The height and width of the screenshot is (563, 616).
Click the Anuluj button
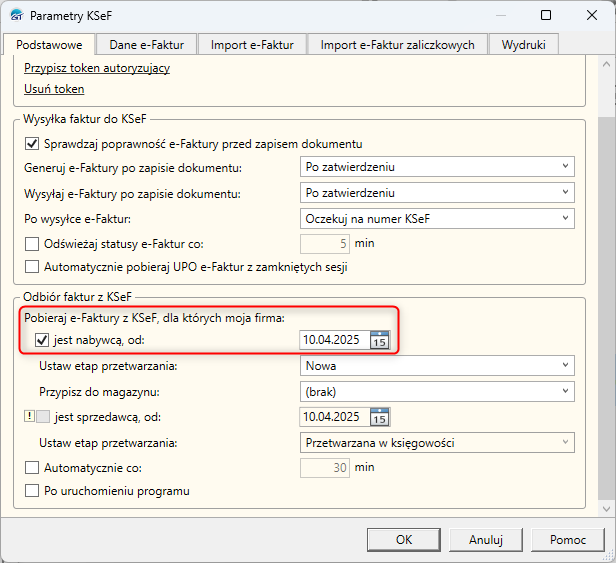click(x=485, y=539)
